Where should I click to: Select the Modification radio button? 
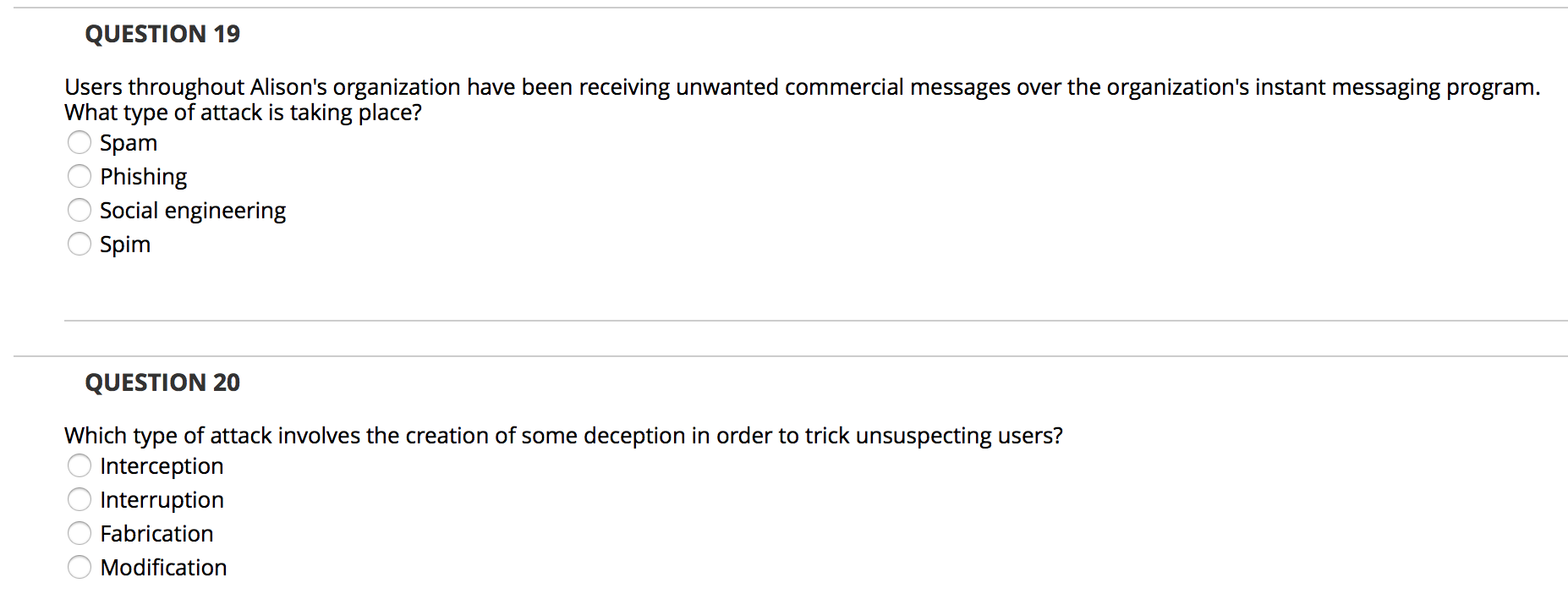[79, 567]
